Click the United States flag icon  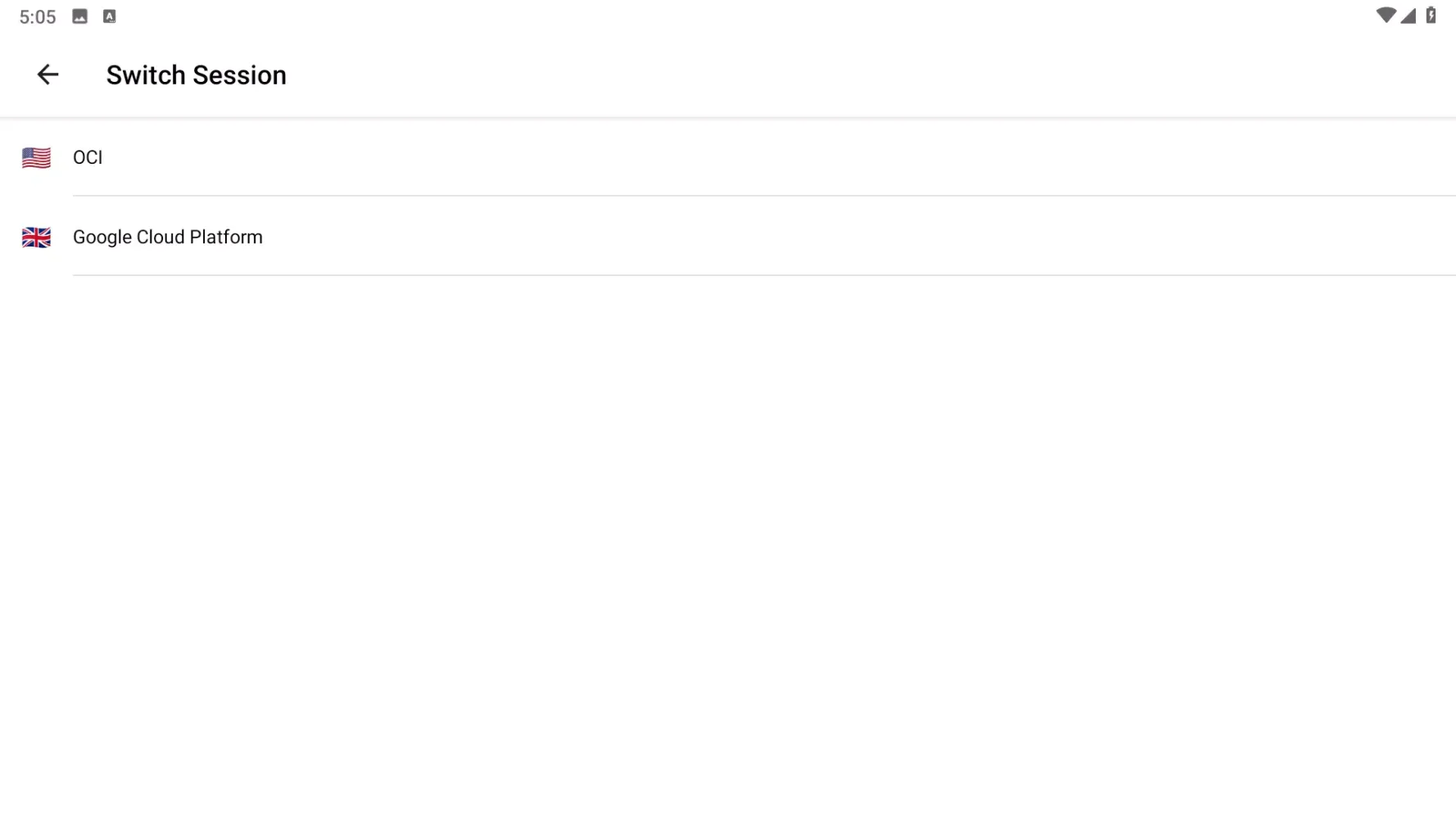pos(36,157)
